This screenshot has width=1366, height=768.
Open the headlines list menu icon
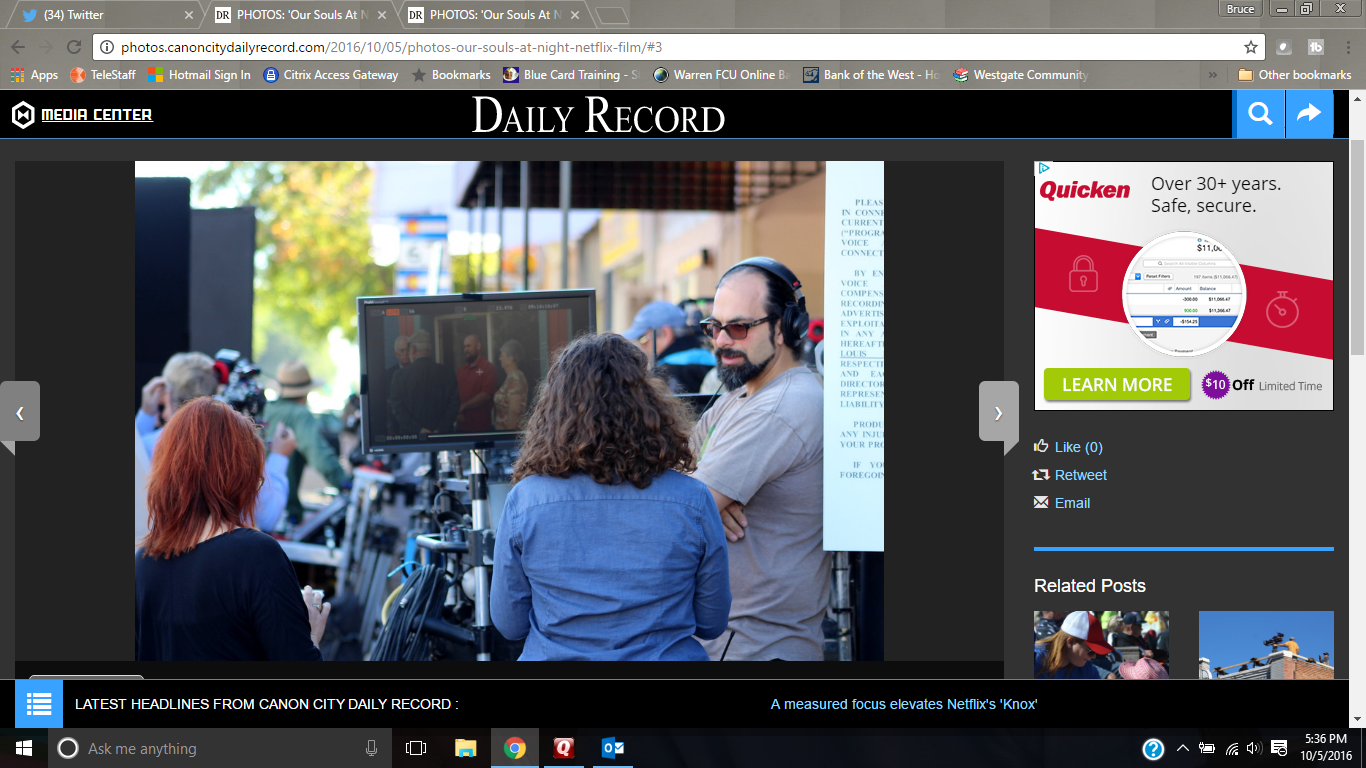(39, 704)
